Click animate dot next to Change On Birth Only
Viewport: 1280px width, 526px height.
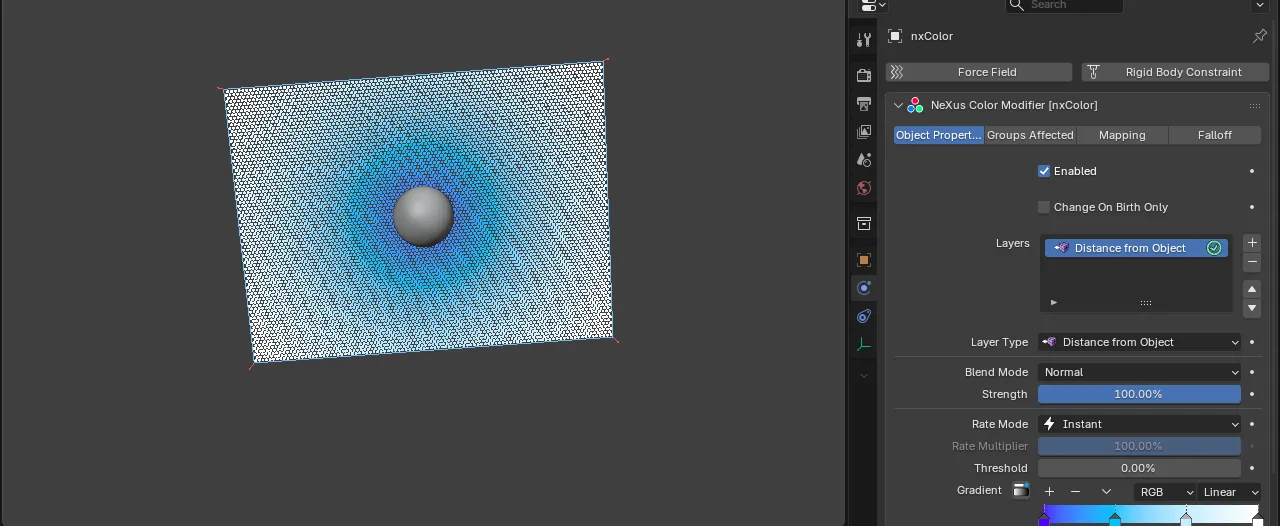pyautogui.click(x=1252, y=207)
